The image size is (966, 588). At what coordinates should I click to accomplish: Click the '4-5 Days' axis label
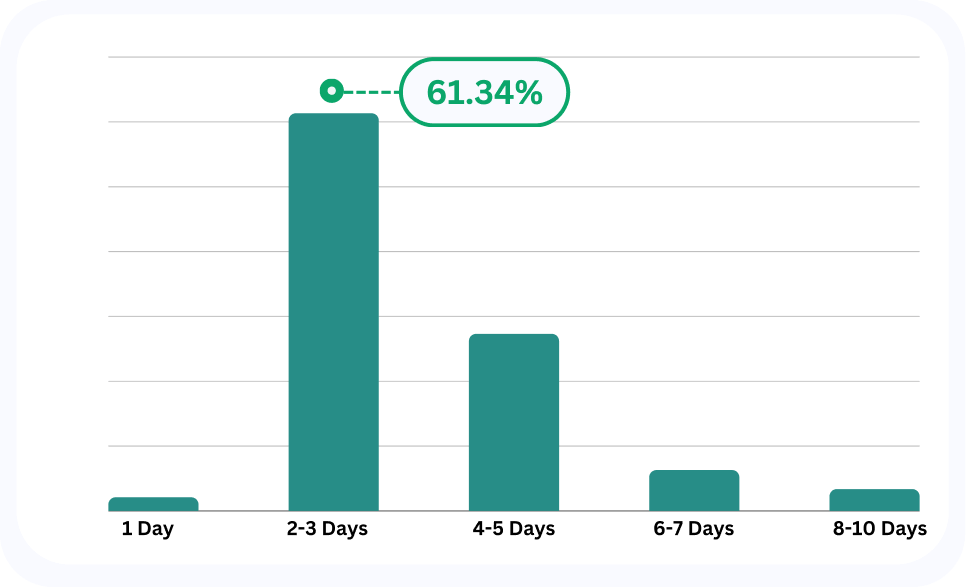pyautogui.click(x=514, y=529)
